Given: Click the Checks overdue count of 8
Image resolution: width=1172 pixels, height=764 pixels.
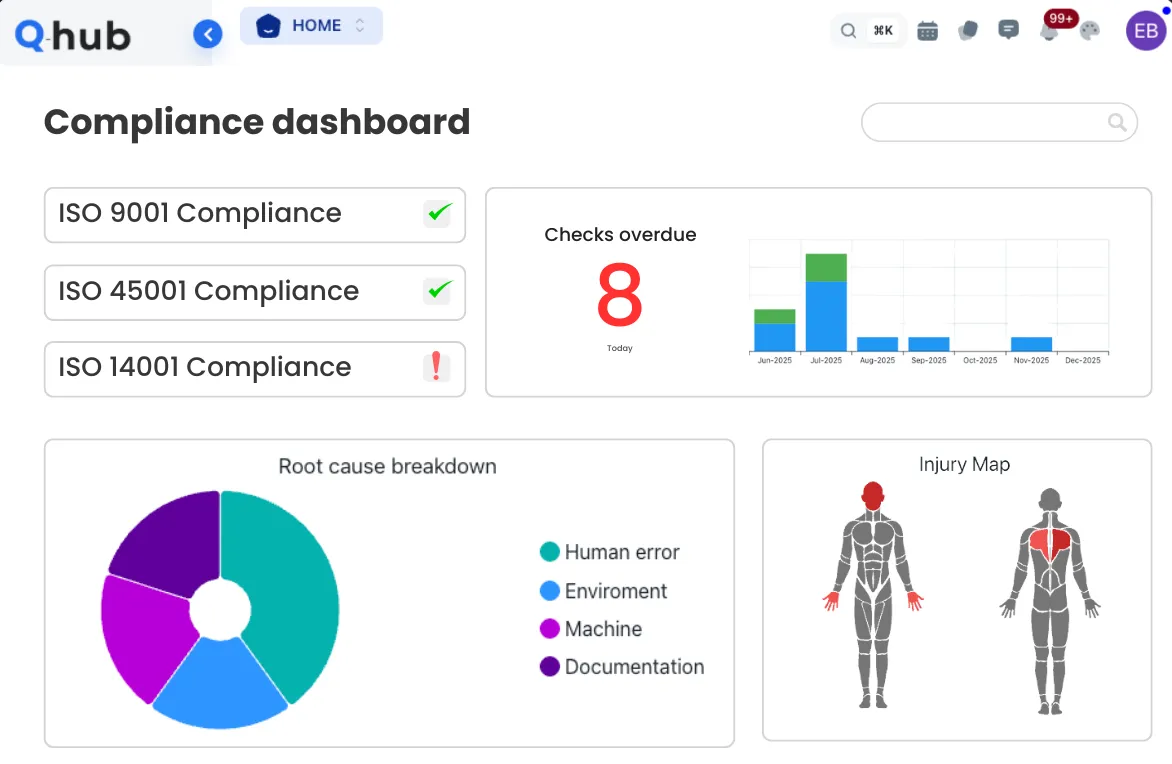Looking at the screenshot, I should coord(619,296).
